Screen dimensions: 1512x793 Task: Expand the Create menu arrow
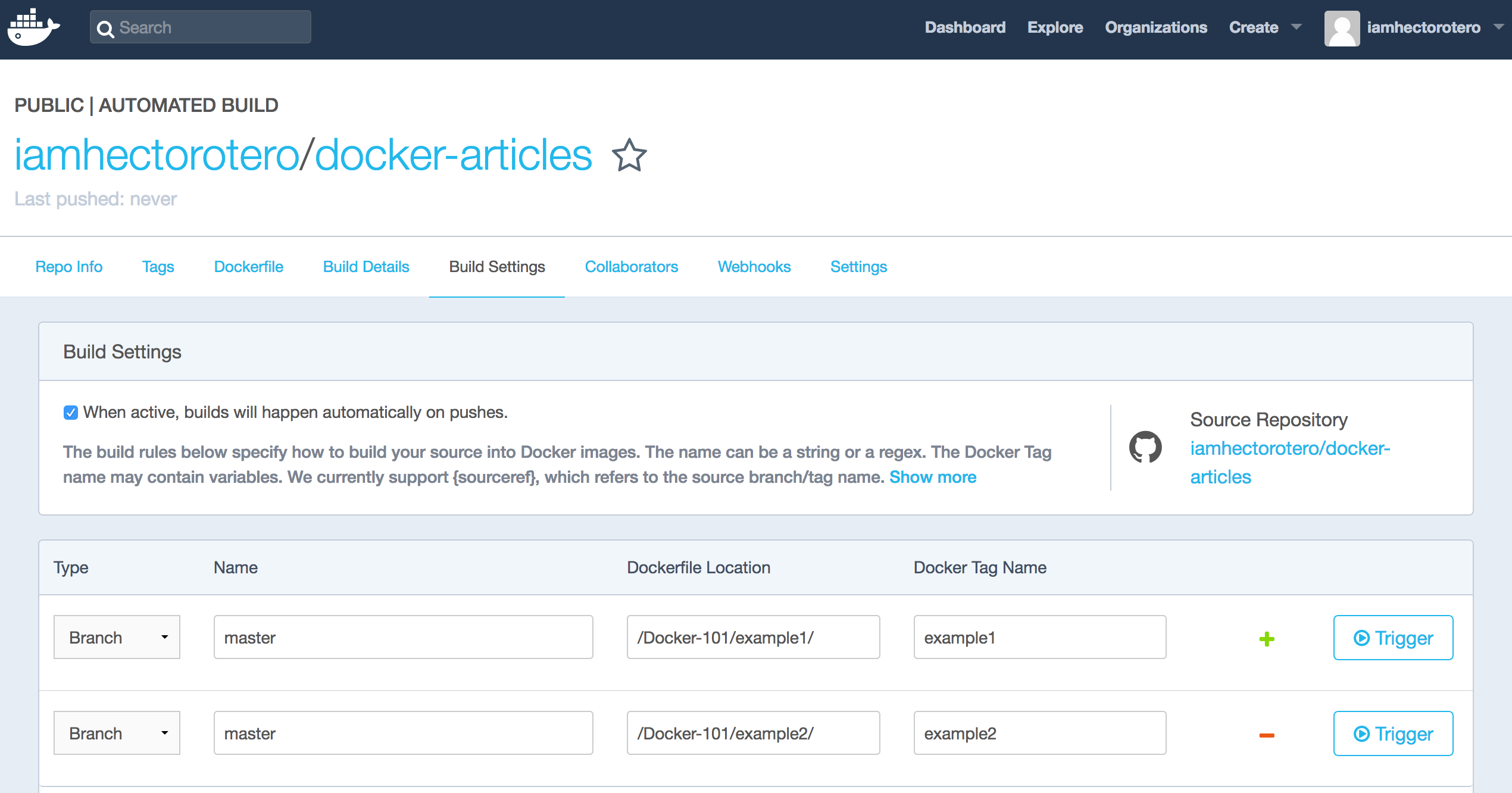click(x=1297, y=27)
